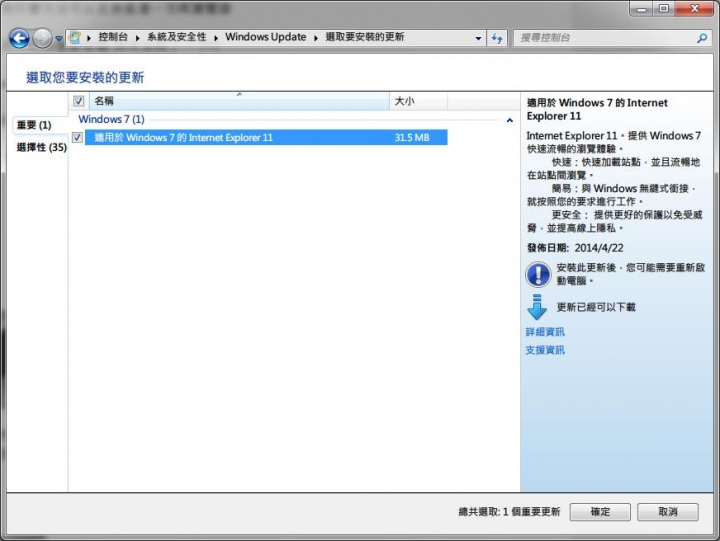Expand arrow before 選取要安裝的更新 breadcrumb

[316, 38]
